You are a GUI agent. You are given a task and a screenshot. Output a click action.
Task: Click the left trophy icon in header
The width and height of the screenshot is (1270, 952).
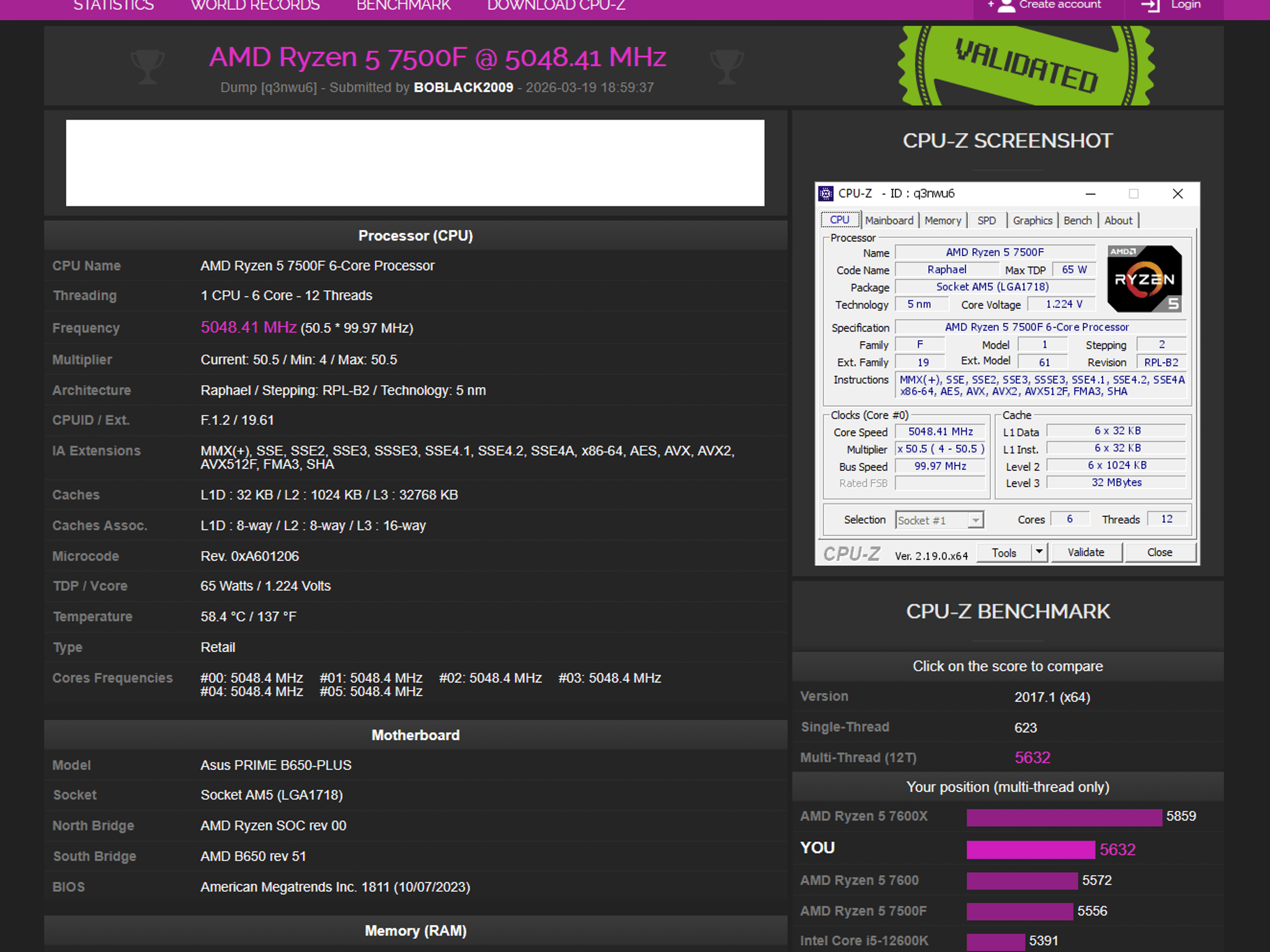click(148, 66)
